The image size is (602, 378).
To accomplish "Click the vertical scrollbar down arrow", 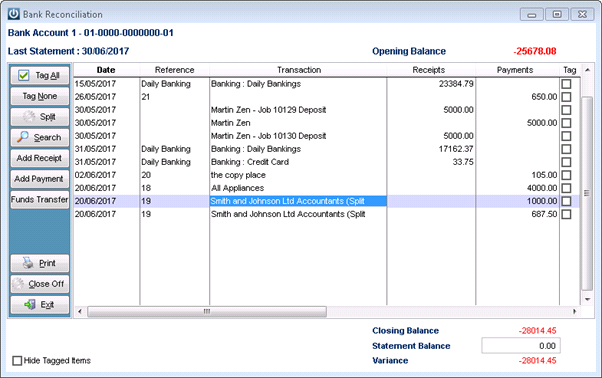I will pyautogui.click(x=587, y=299).
